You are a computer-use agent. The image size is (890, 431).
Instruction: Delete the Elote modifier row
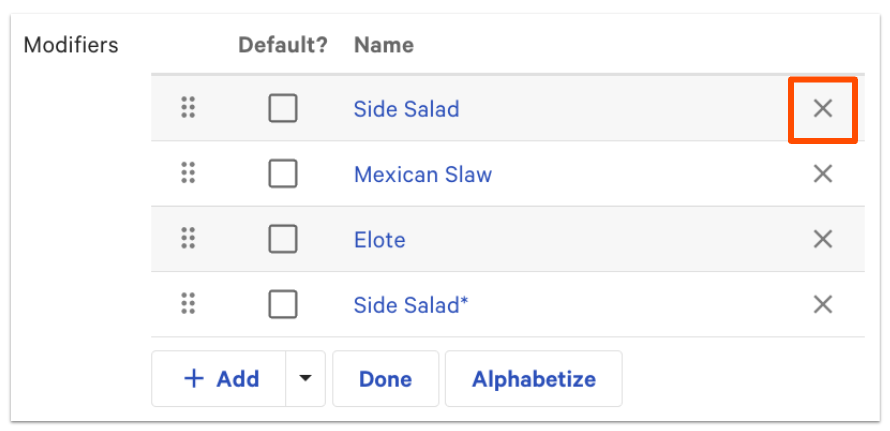(822, 239)
